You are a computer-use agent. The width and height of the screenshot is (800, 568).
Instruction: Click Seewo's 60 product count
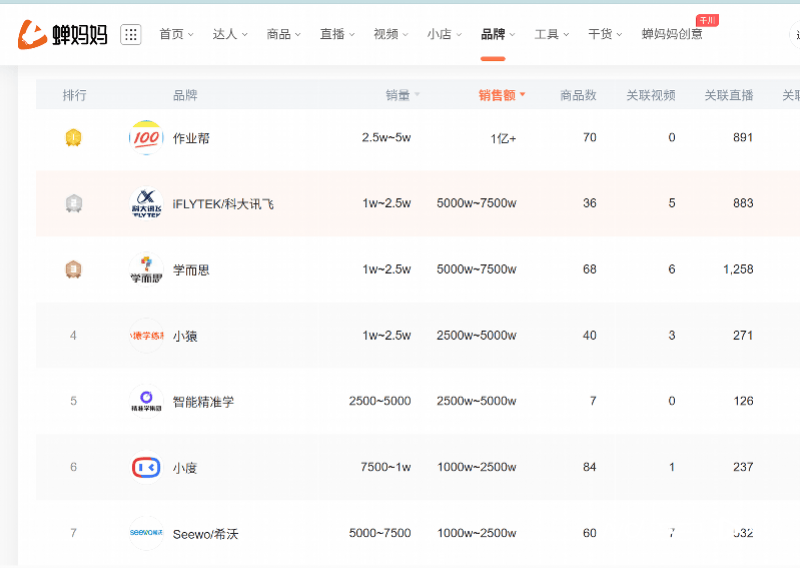point(590,533)
